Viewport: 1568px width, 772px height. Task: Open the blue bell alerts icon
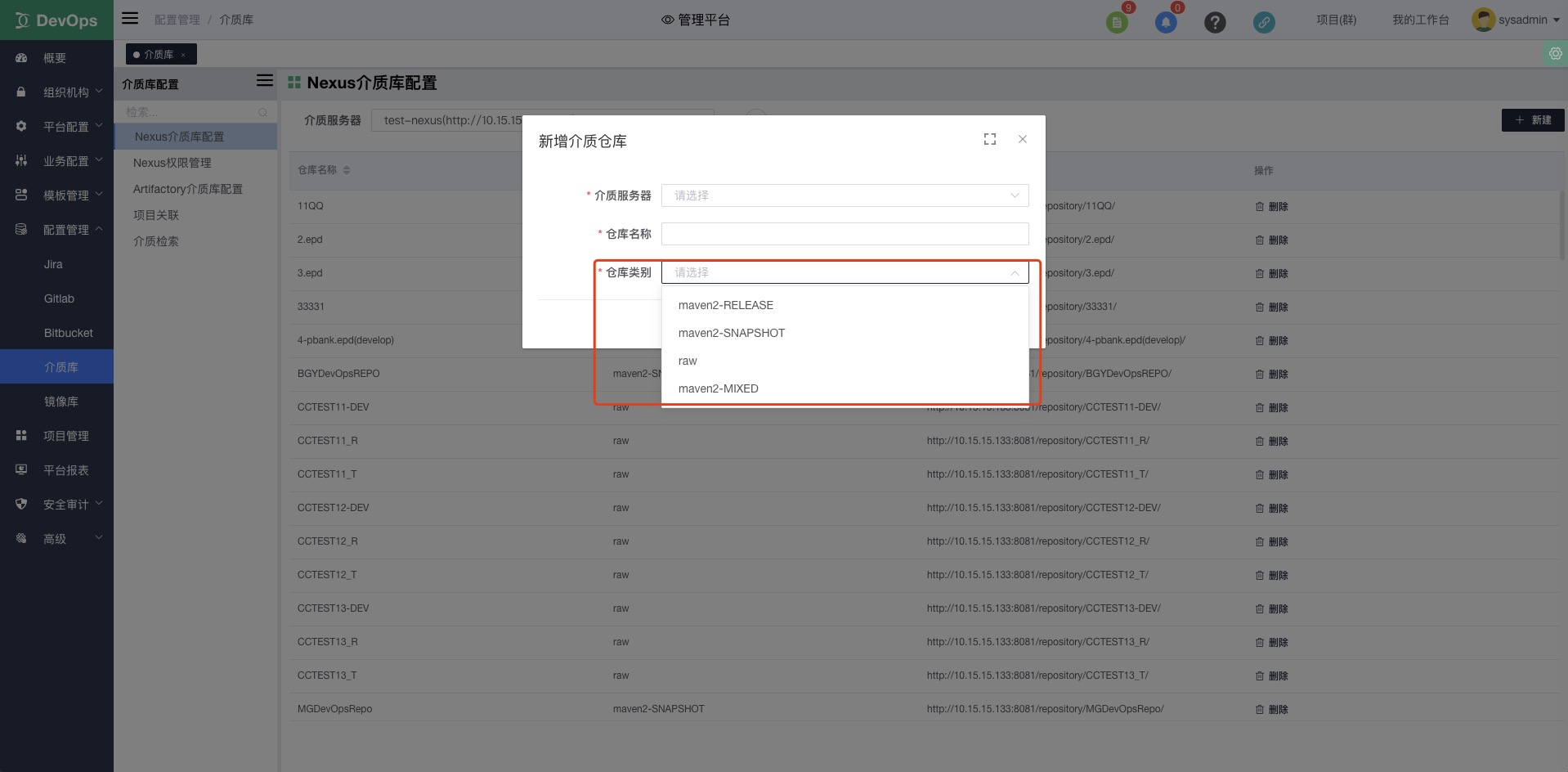pyautogui.click(x=1166, y=22)
